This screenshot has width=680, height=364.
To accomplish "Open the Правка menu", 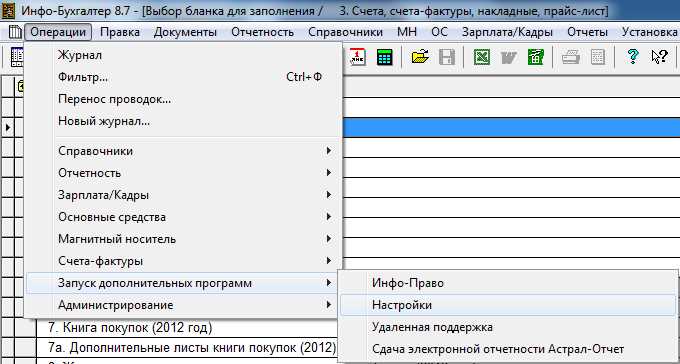I will (x=120, y=32).
